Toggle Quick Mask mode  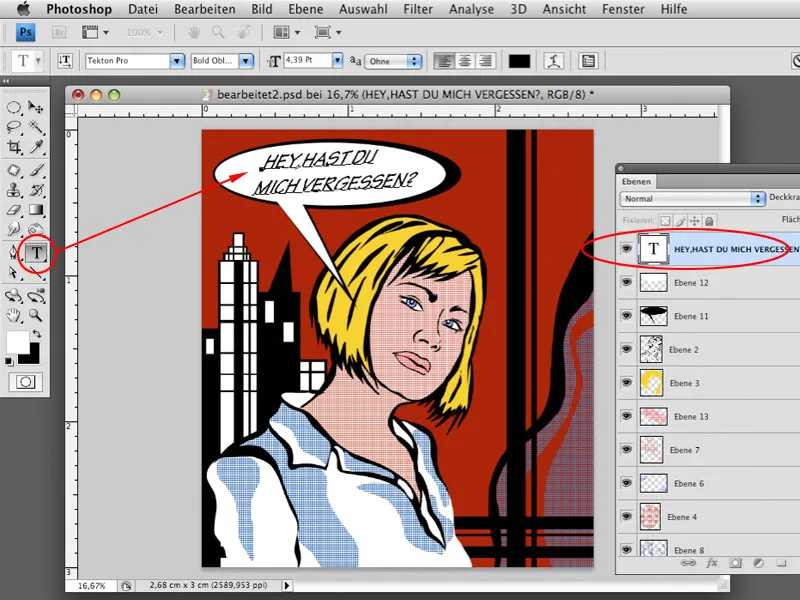26,382
